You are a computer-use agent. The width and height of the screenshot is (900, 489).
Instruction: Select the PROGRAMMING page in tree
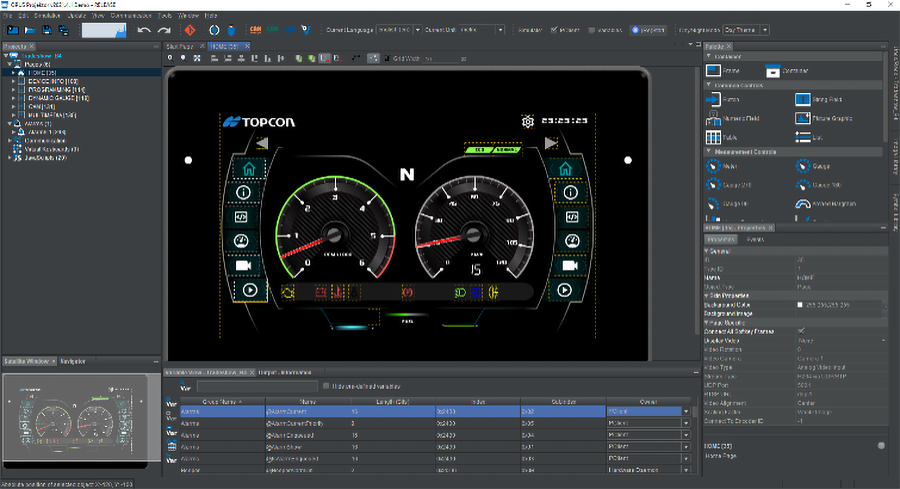click(x=56, y=90)
